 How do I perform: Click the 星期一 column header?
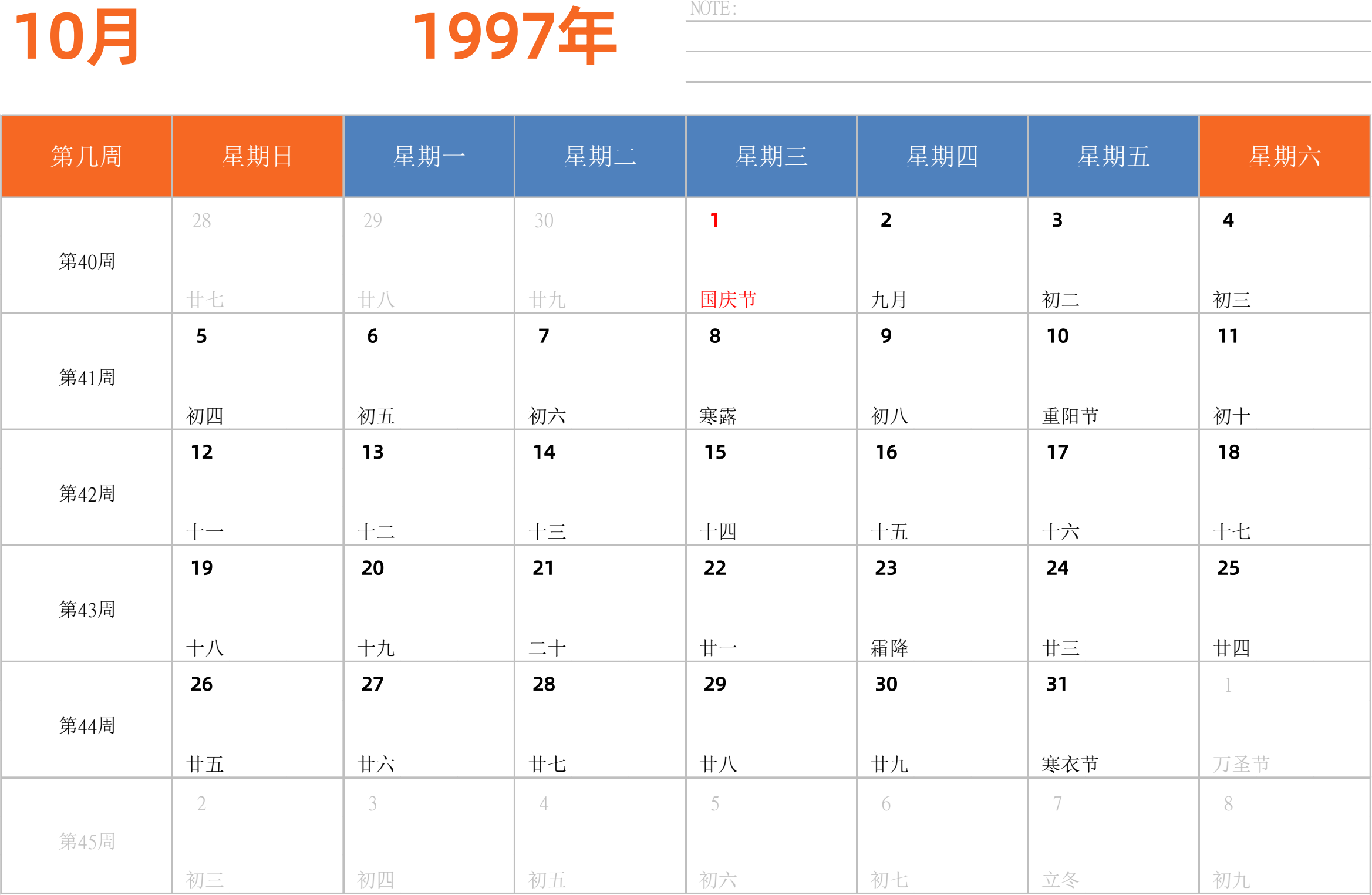click(x=429, y=156)
